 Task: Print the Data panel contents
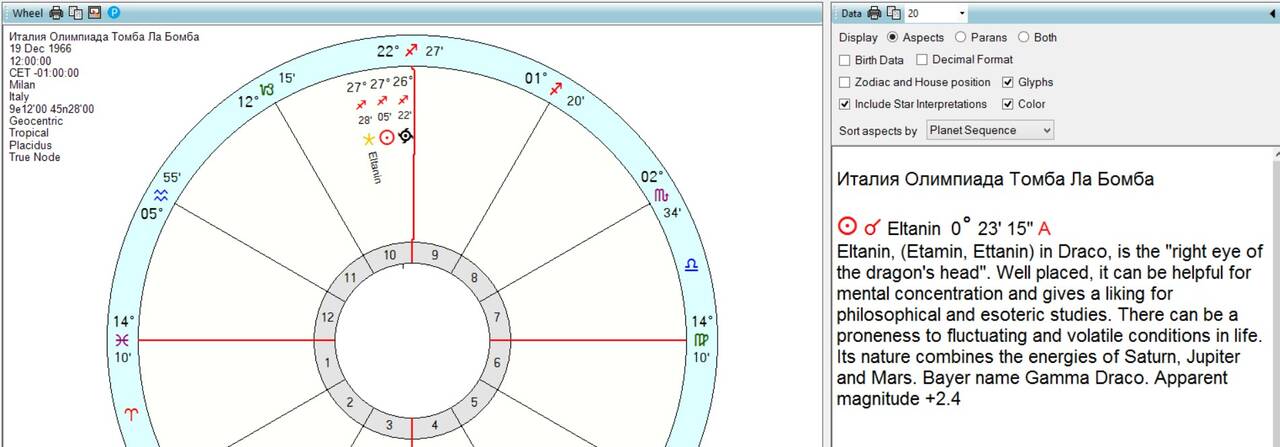(874, 13)
